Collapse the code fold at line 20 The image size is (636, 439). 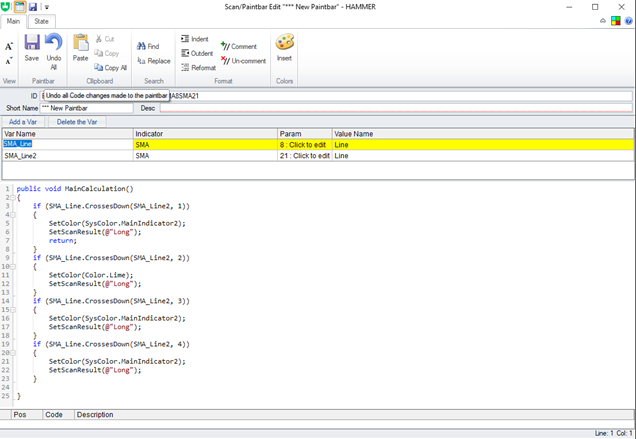(x=13, y=353)
